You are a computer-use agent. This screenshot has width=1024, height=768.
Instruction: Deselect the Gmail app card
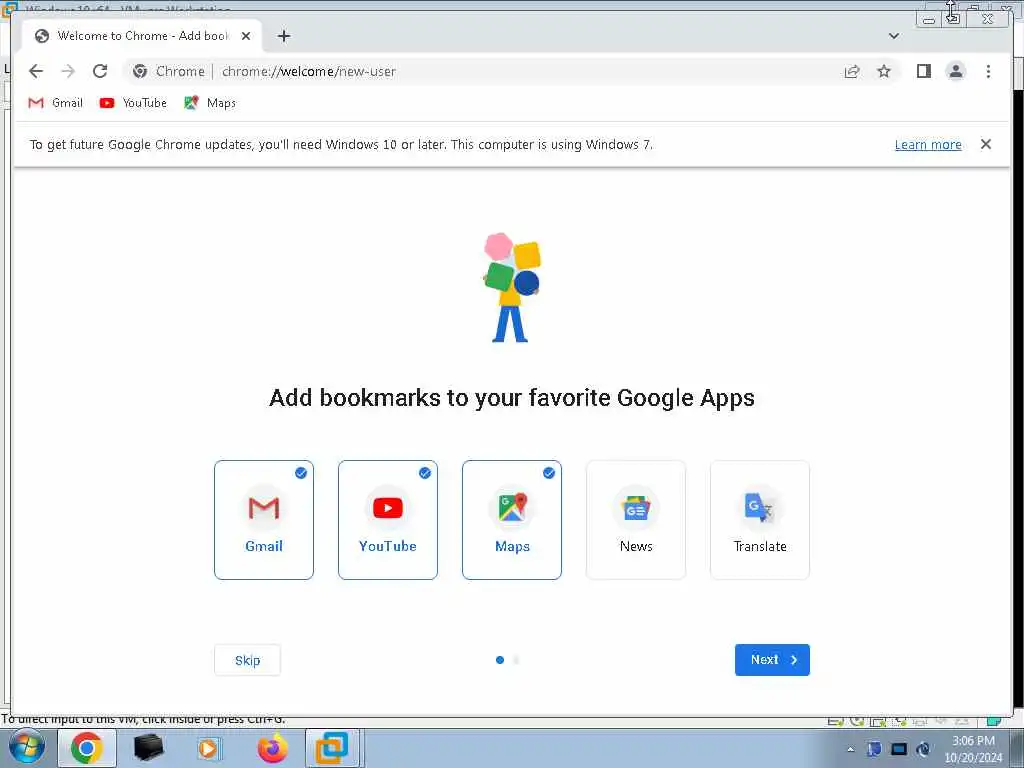264,520
